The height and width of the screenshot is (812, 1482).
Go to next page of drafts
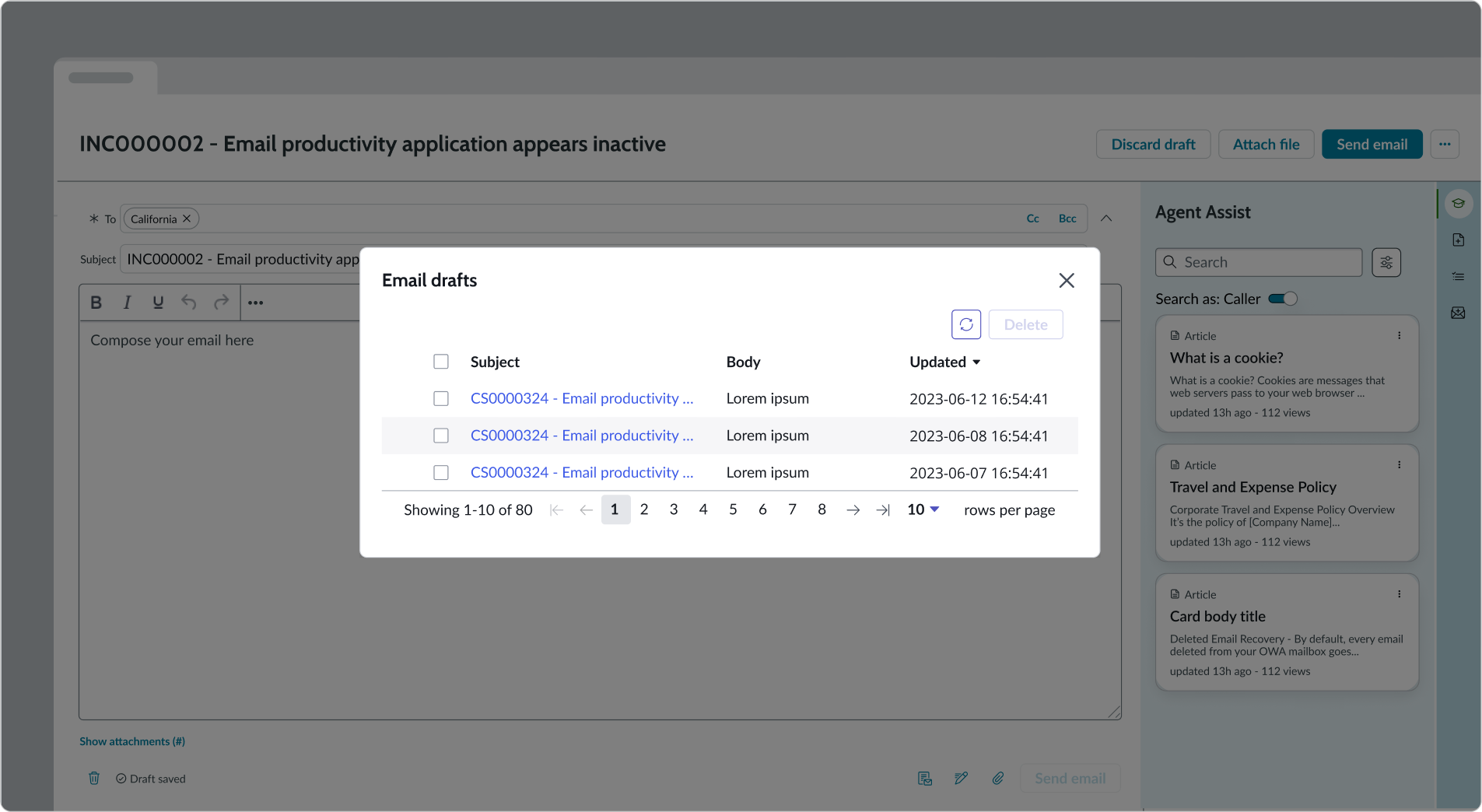tap(853, 510)
